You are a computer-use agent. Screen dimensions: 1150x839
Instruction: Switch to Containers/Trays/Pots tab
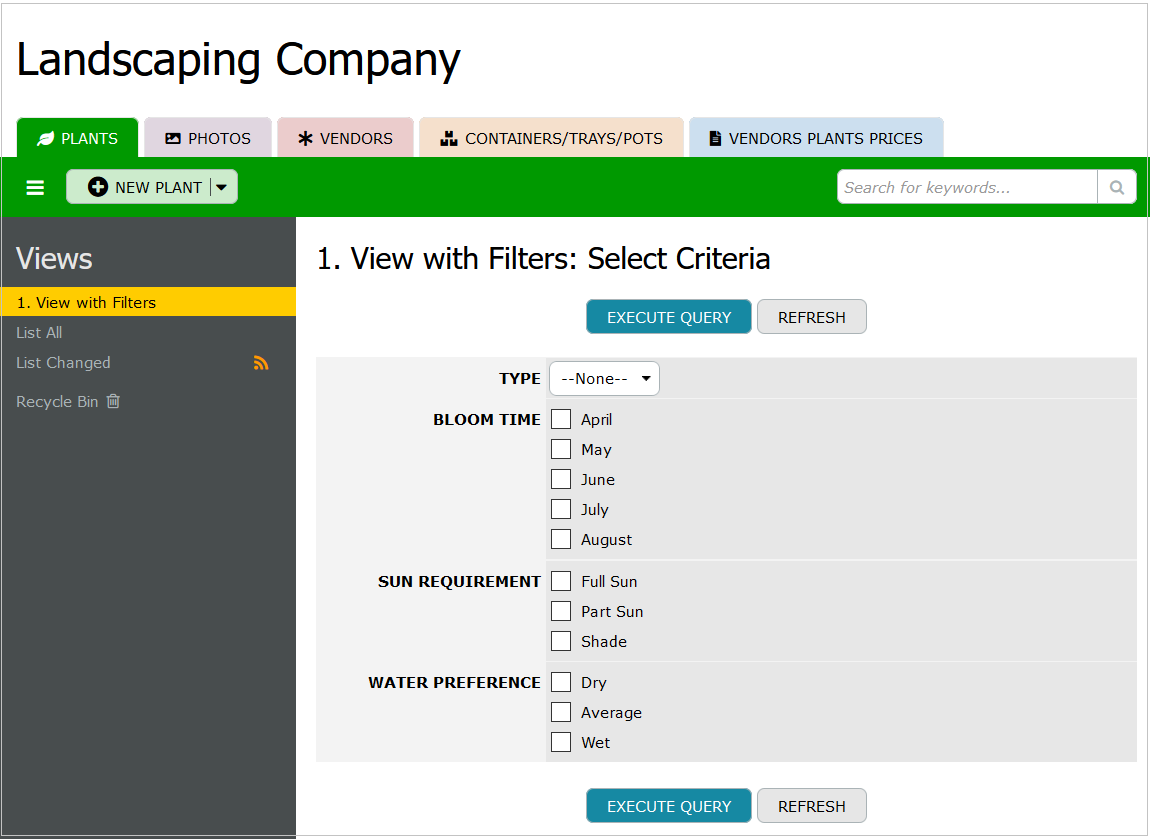click(x=552, y=139)
